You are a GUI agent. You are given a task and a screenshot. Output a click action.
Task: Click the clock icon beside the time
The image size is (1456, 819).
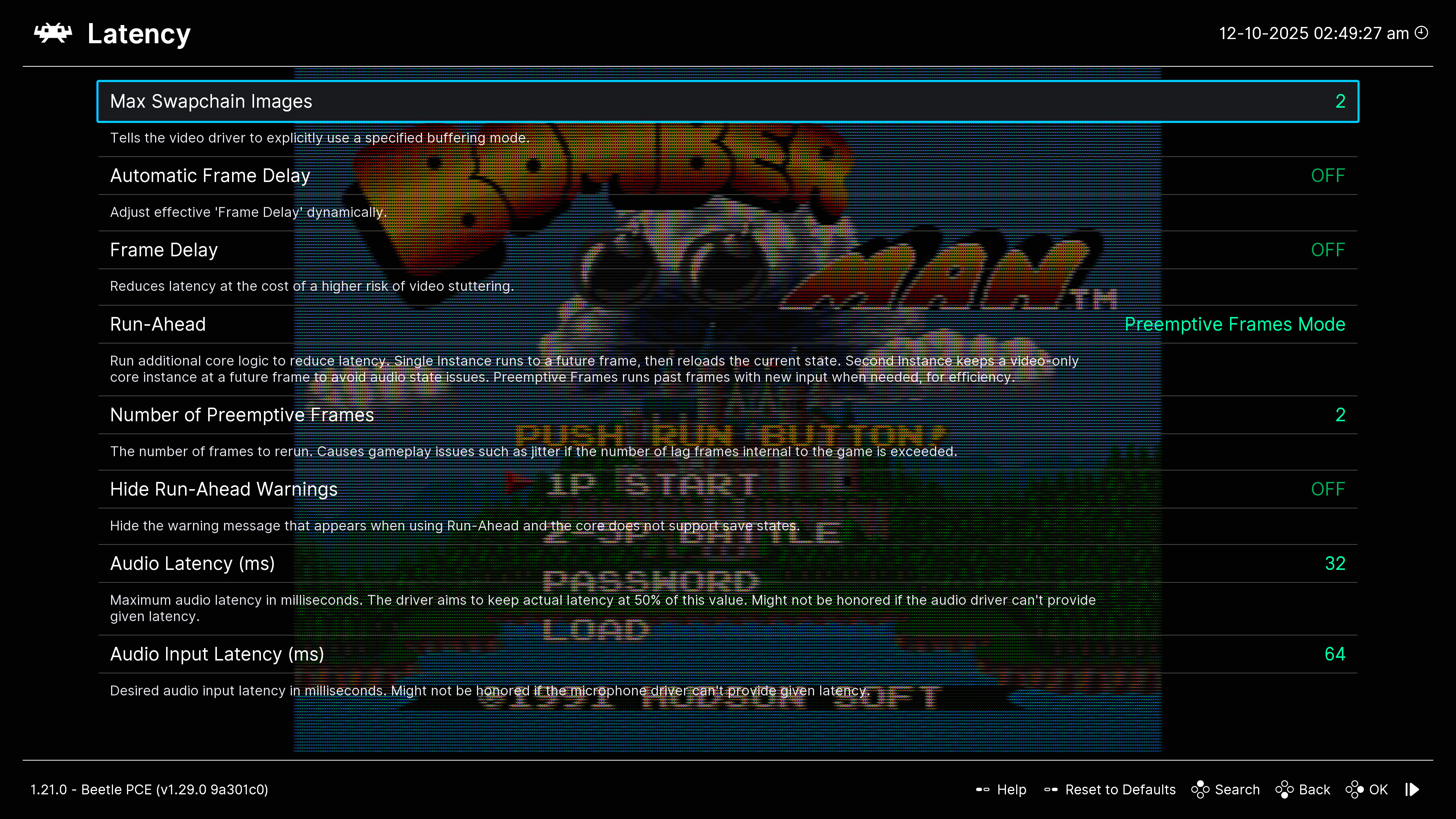click(1421, 33)
